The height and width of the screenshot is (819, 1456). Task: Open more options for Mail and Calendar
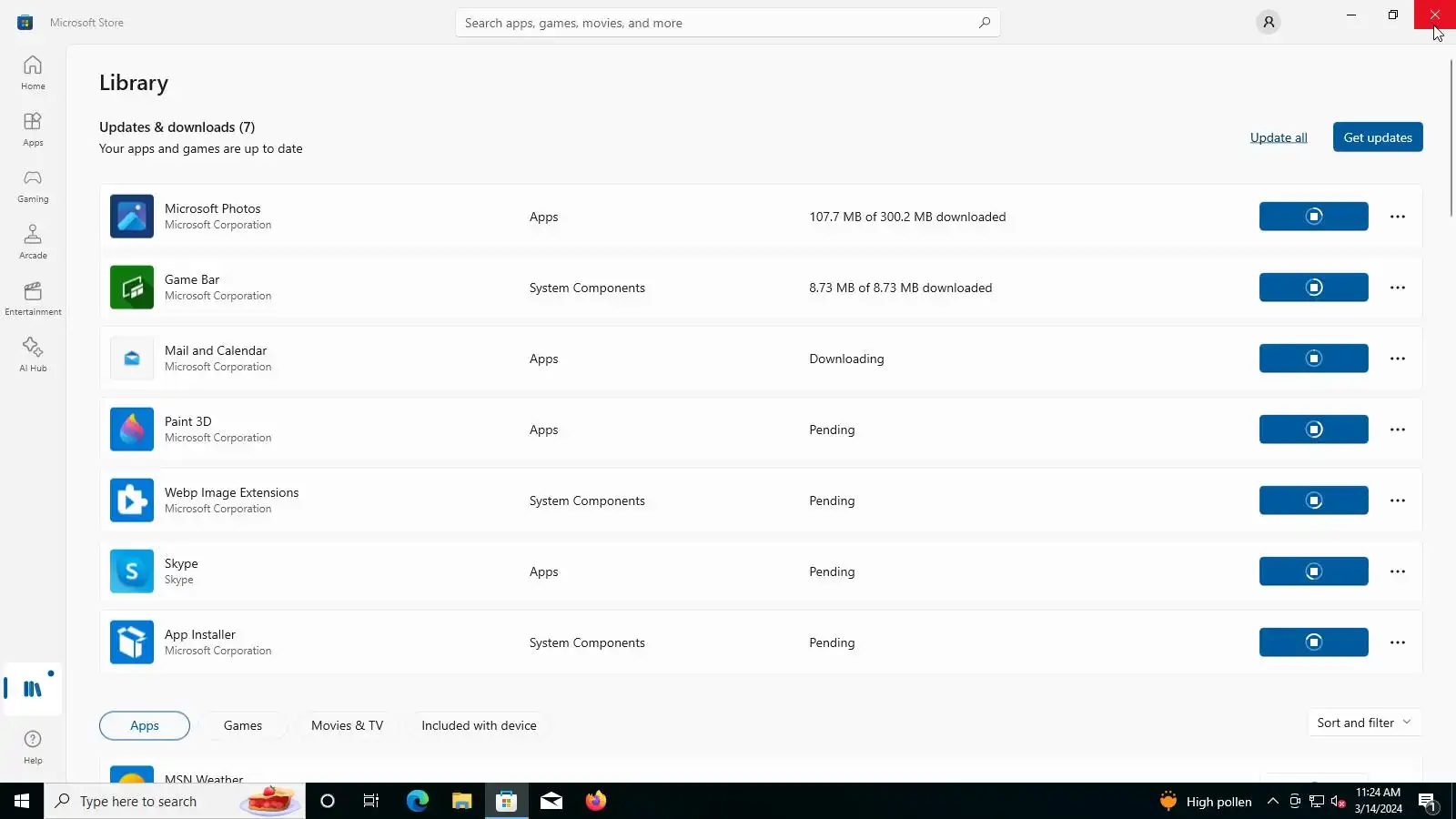1398,359
